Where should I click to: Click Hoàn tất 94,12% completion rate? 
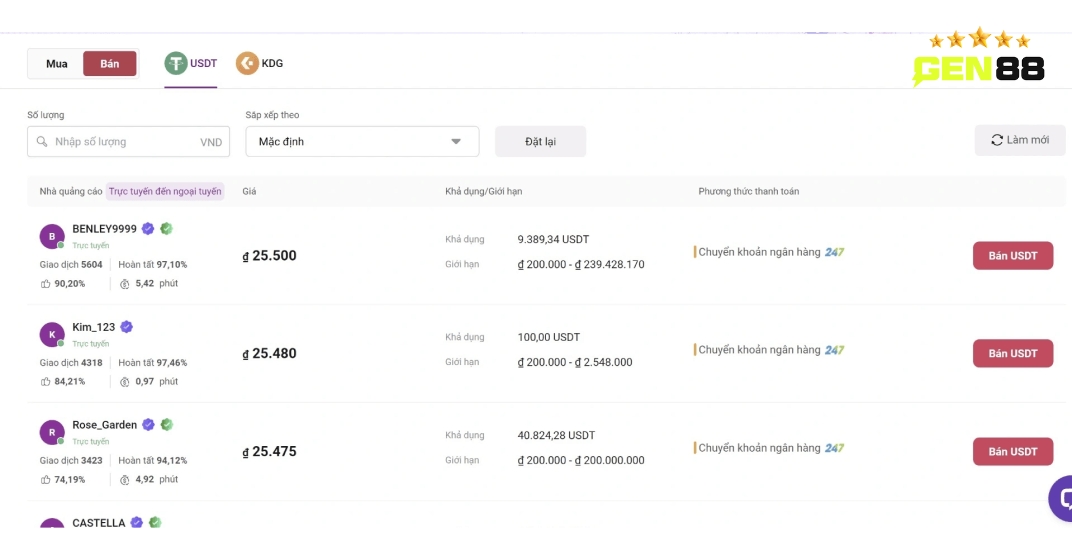152,460
